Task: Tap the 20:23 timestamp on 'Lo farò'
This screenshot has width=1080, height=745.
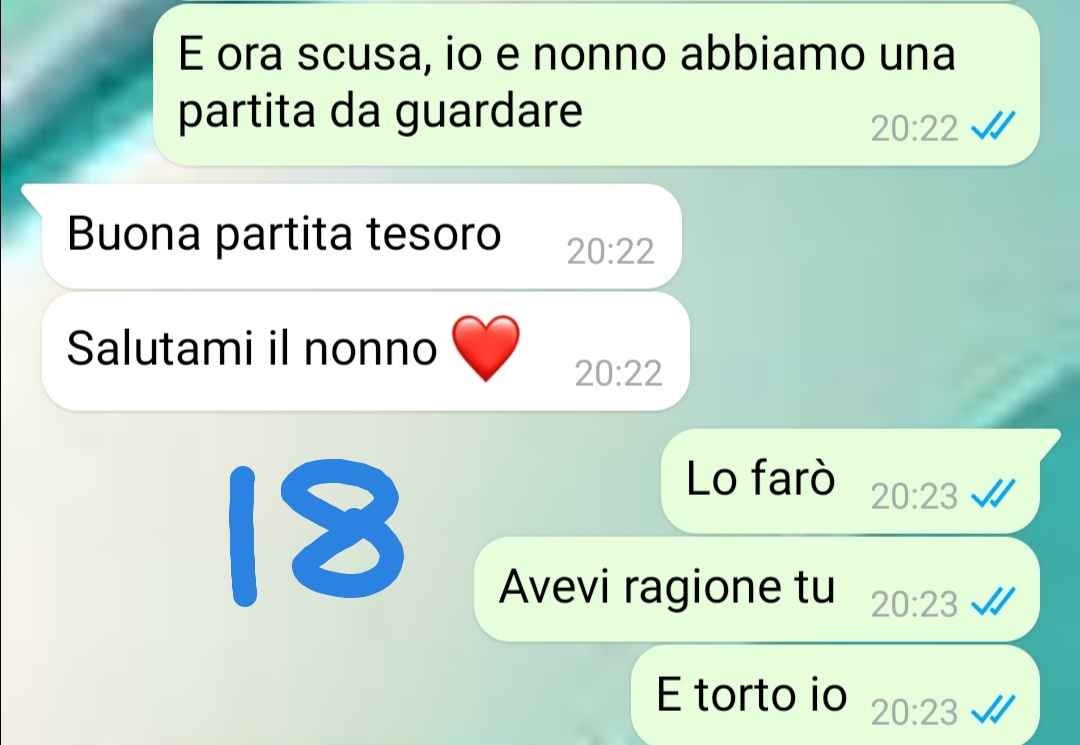Action: [x=914, y=496]
